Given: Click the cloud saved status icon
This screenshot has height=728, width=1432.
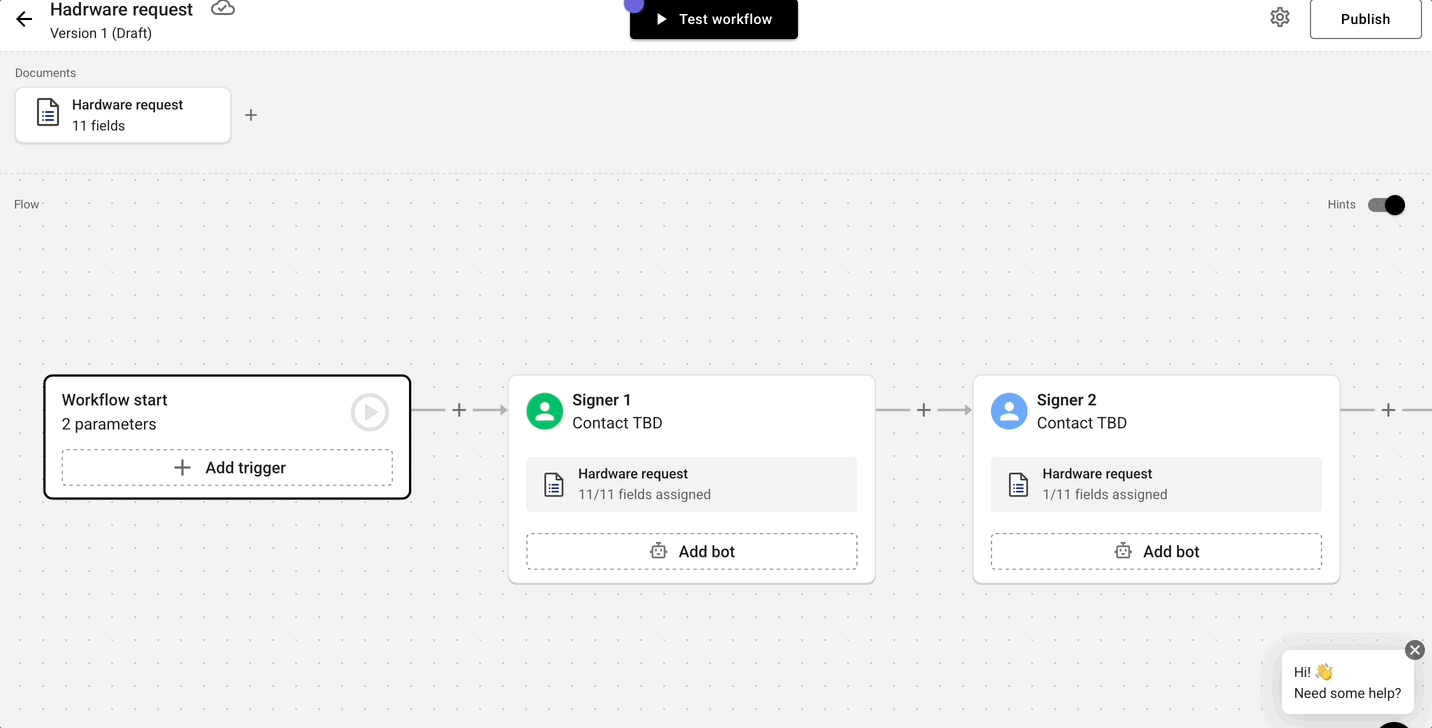Looking at the screenshot, I should tap(223, 9).
